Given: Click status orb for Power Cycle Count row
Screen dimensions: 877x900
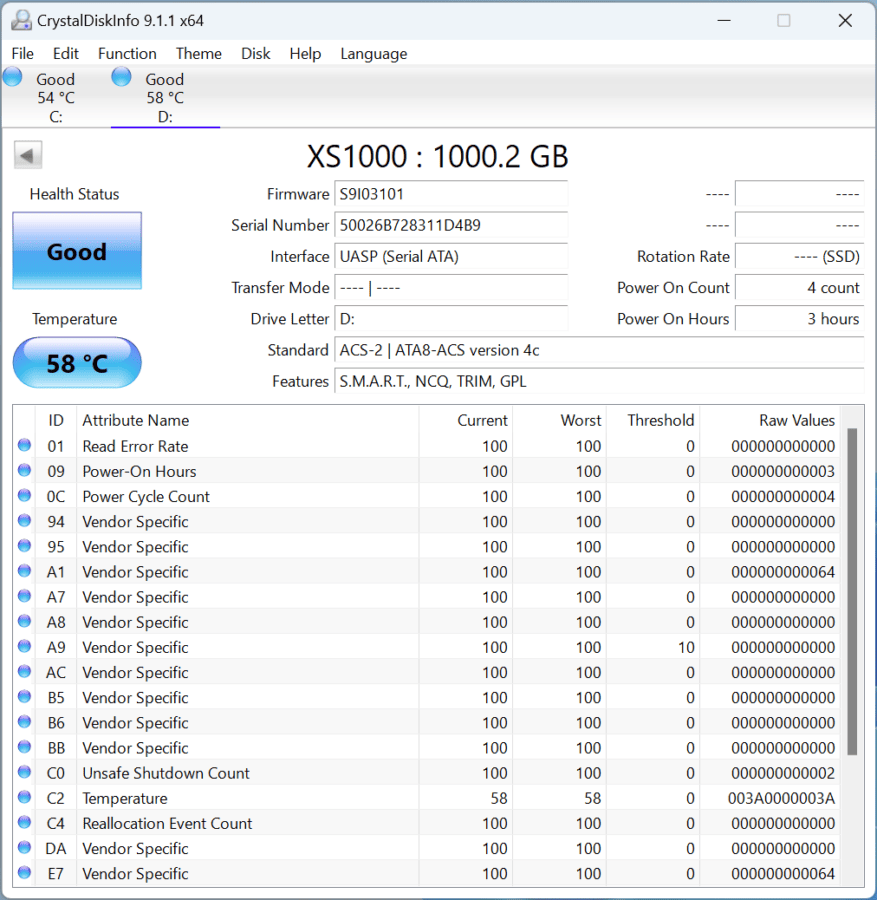Looking at the screenshot, I should pyautogui.click(x=24, y=495).
